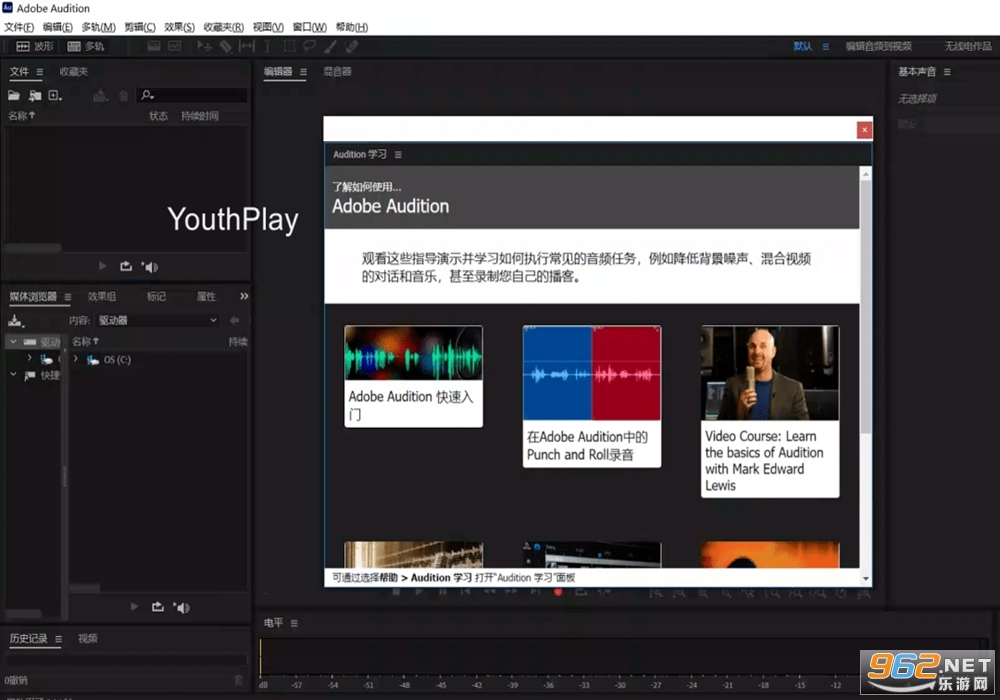Switch to Waveform (波形) editor view
This screenshot has width=1000, height=700.
(x=34, y=47)
